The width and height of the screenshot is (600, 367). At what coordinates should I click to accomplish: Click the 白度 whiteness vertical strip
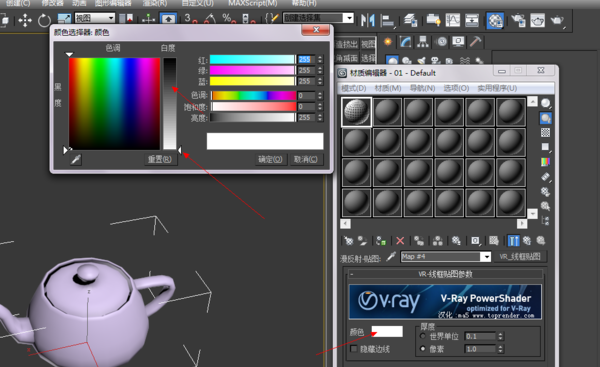170,103
